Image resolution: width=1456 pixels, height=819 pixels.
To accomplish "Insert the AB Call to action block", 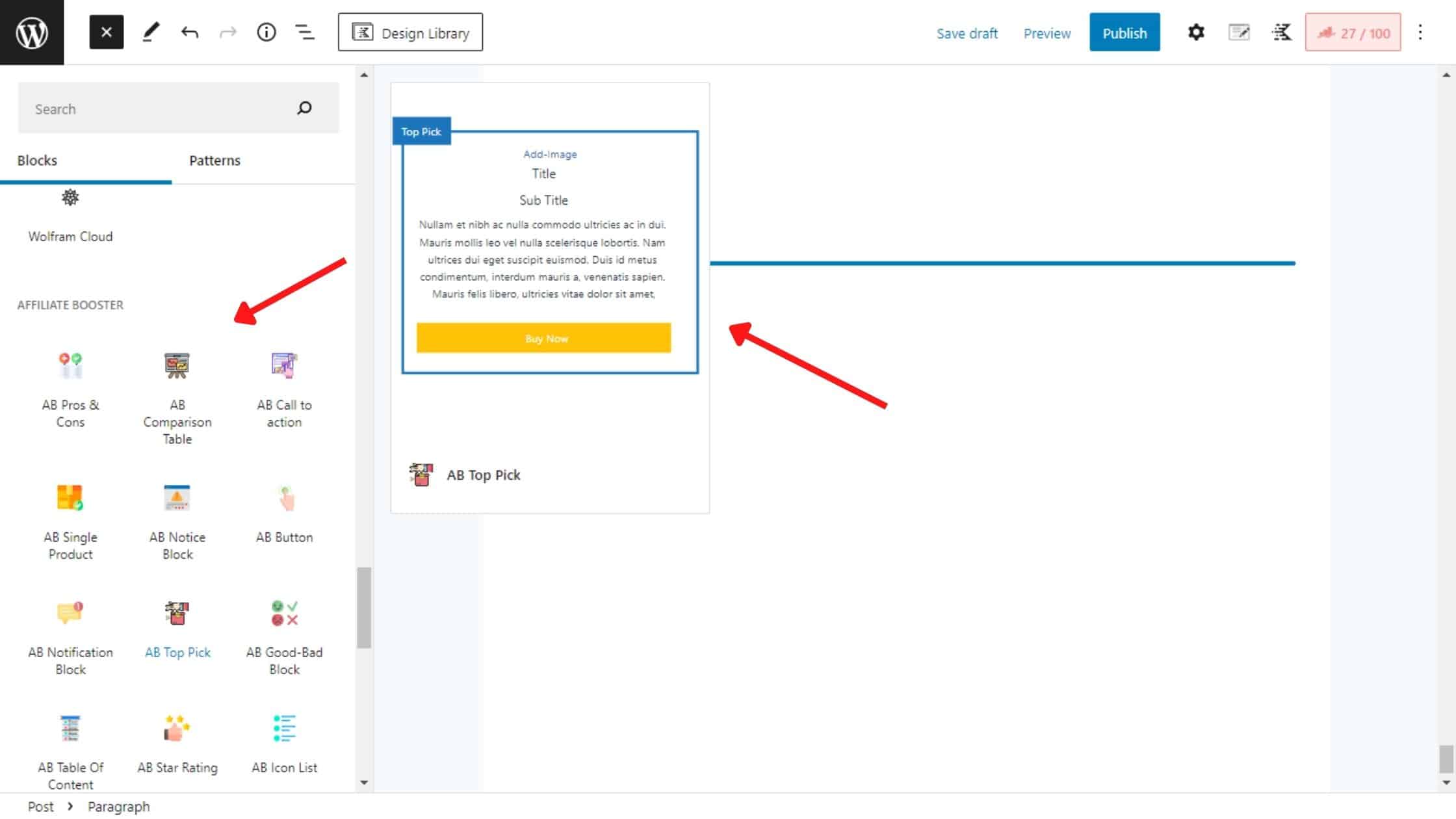I will click(x=284, y=388).
